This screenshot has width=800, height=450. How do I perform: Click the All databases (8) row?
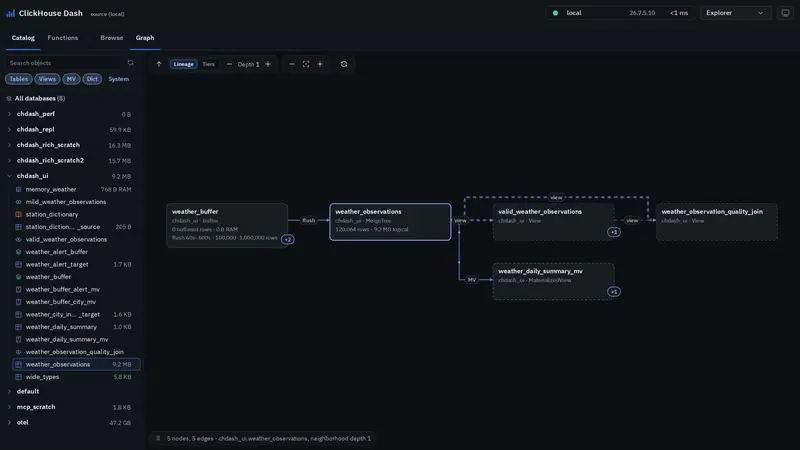click(x=71, y=98)
